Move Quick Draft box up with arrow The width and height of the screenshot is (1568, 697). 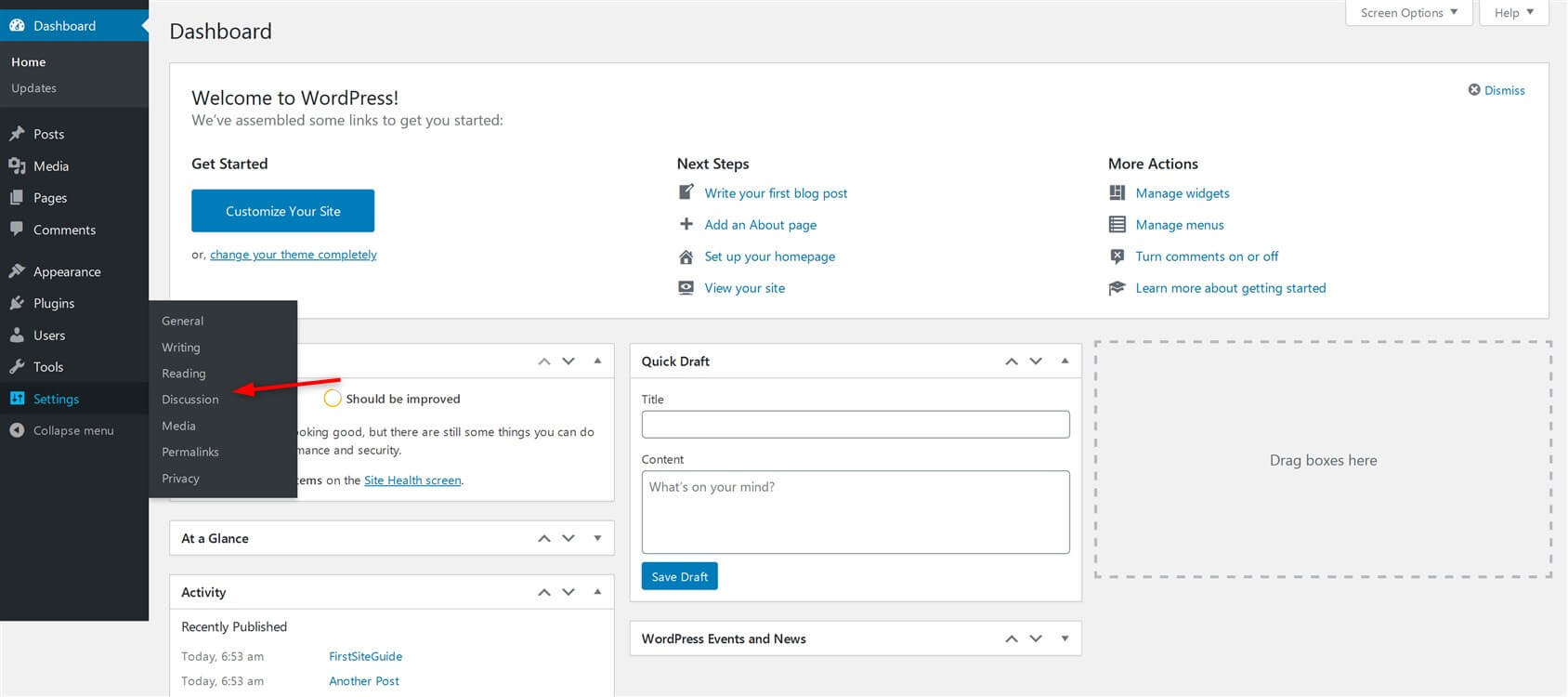click(x=1012, y=362)
